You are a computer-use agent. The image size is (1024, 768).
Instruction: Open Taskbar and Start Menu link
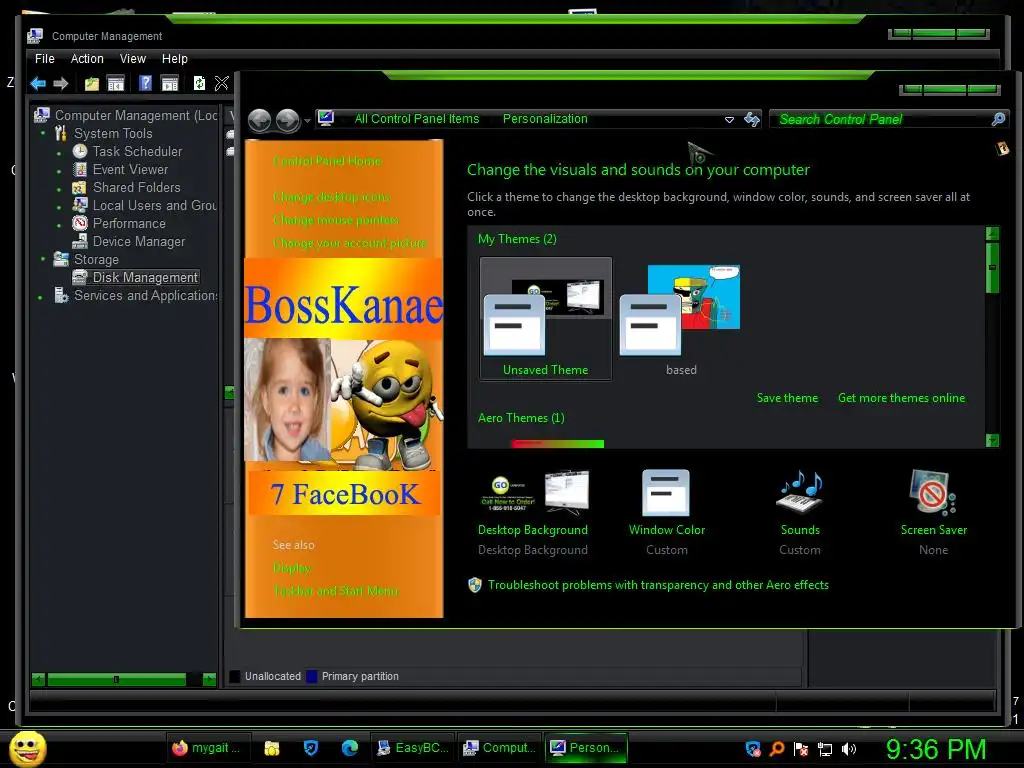click(335, 591)
